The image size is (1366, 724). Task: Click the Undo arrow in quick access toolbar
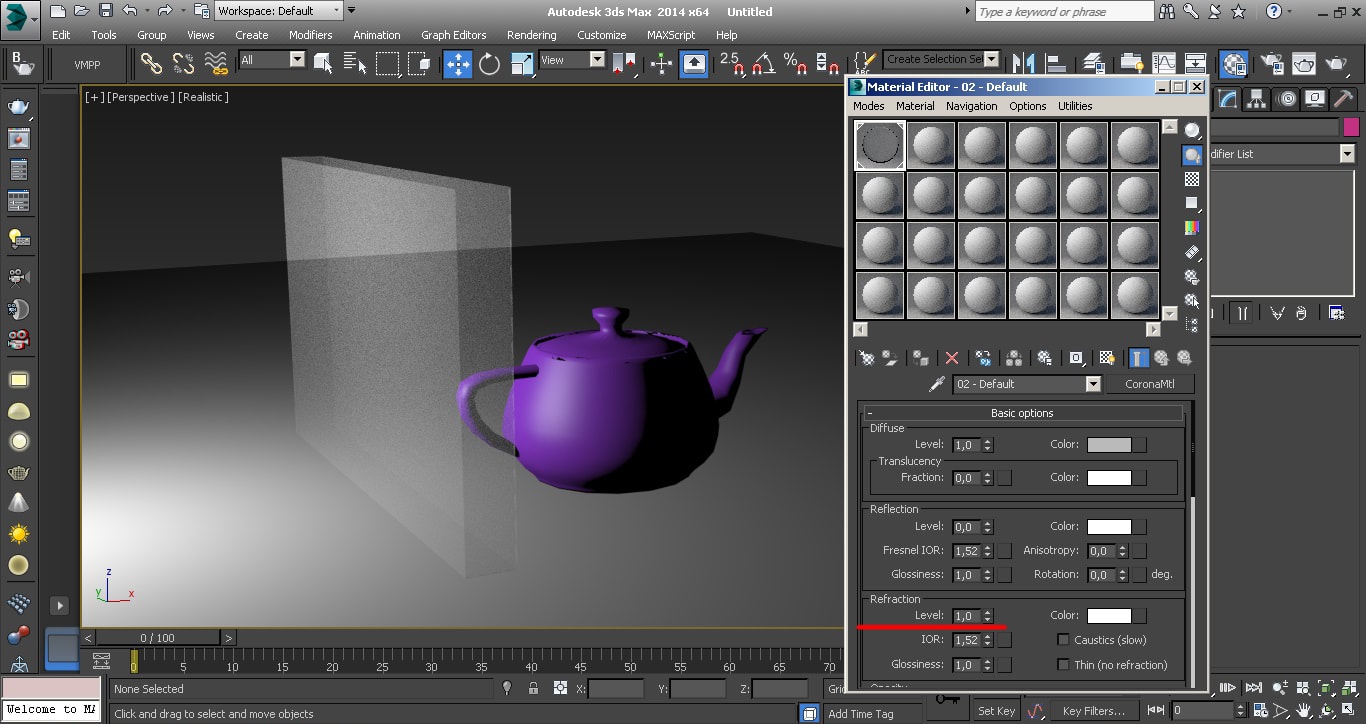pos(130,11)
